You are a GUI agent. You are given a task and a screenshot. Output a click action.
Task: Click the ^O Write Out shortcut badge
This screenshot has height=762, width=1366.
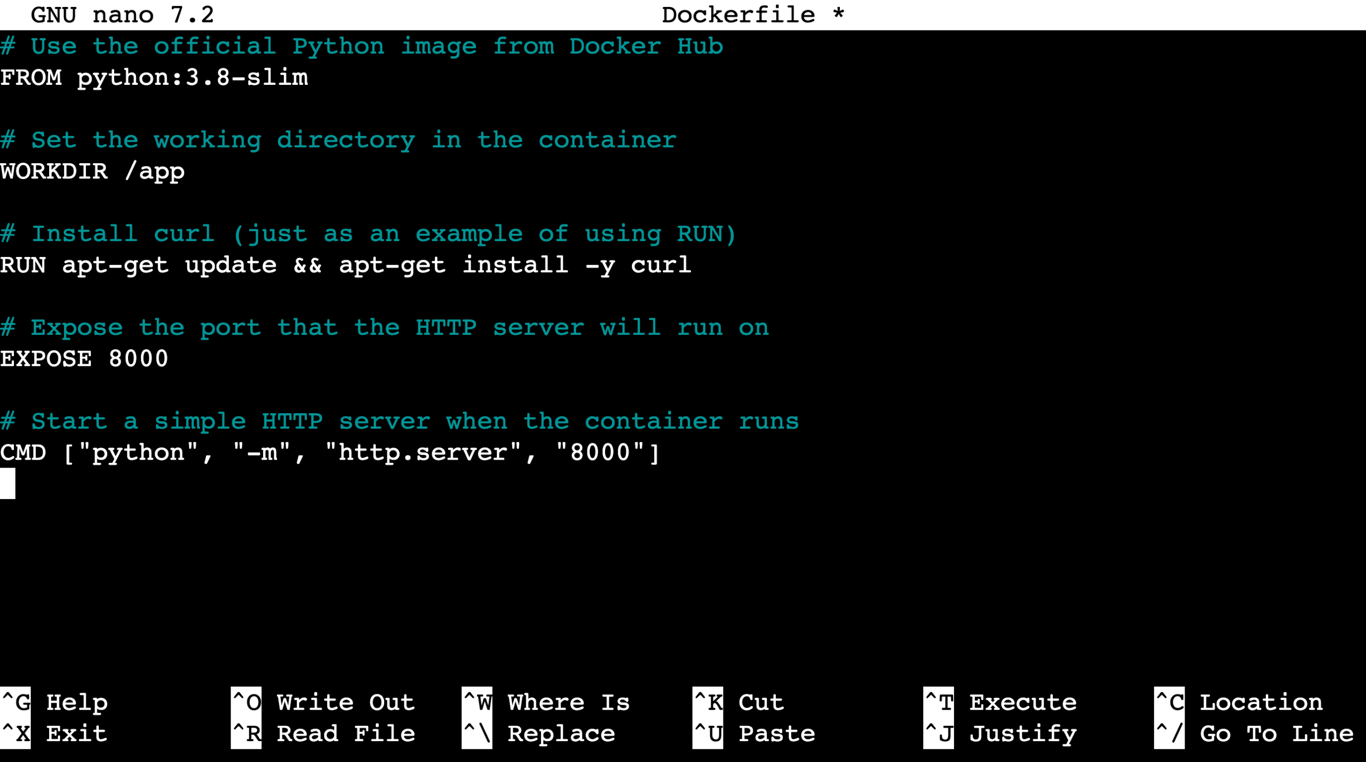tap(246, 702)
